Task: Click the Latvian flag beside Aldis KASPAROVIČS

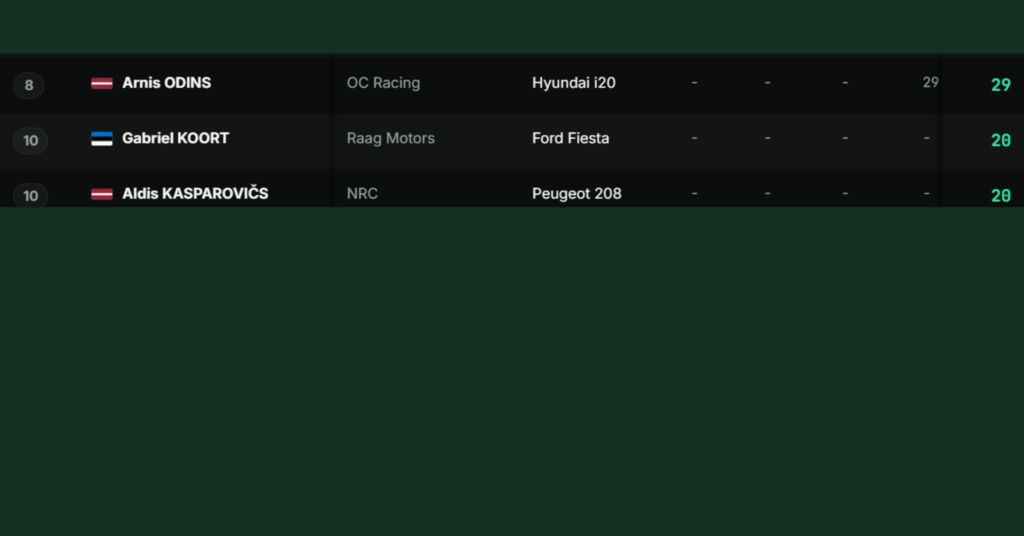Action: [x=102, y=194]
